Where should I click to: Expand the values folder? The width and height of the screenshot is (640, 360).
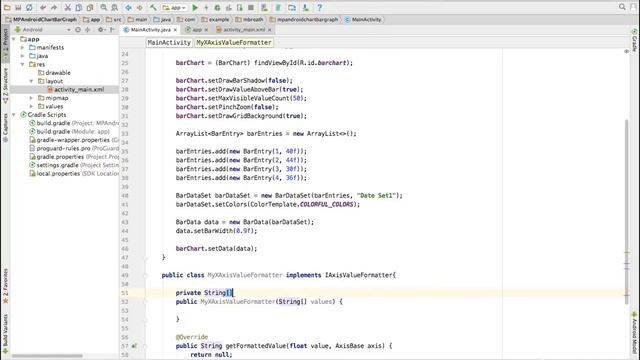pos(31,107)
